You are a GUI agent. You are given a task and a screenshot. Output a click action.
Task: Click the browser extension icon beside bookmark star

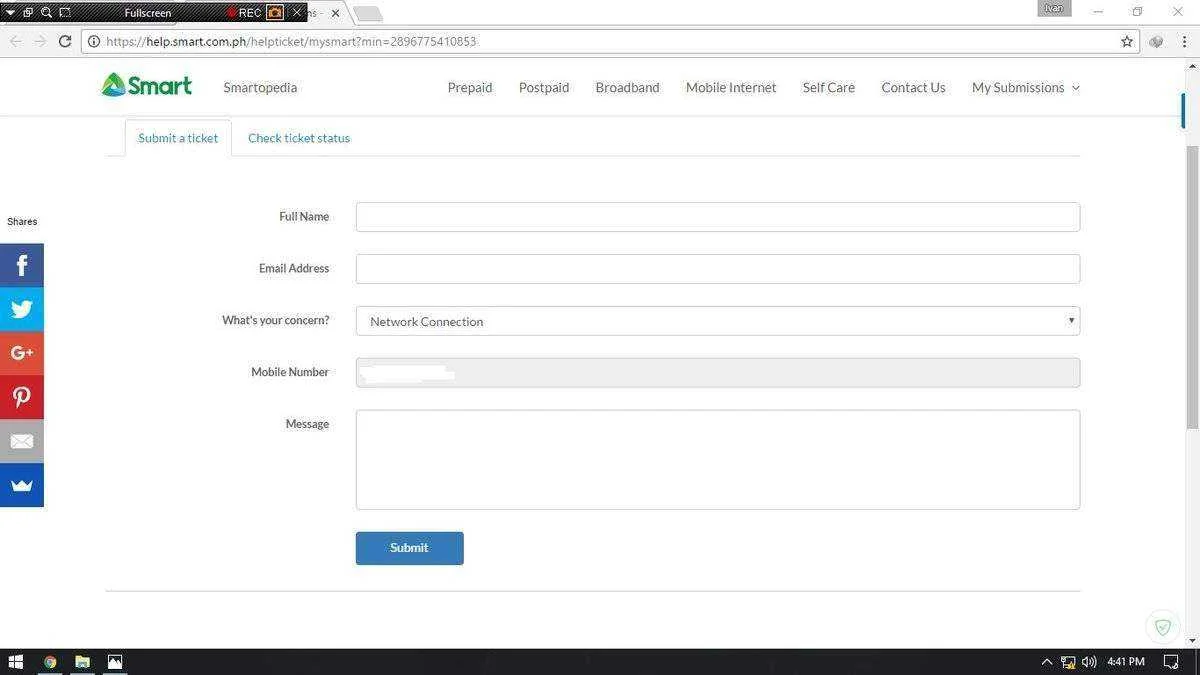coord(1156,41)
